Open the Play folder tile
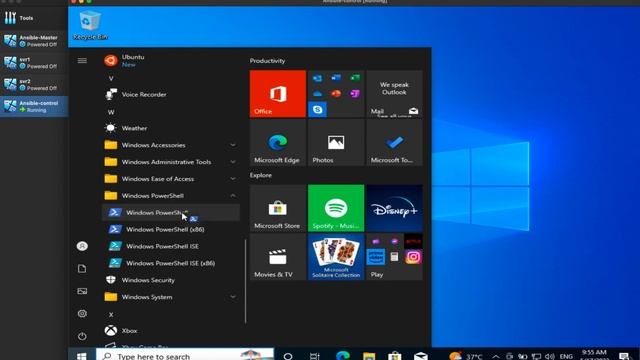640x360 pixels. (394, 257)
